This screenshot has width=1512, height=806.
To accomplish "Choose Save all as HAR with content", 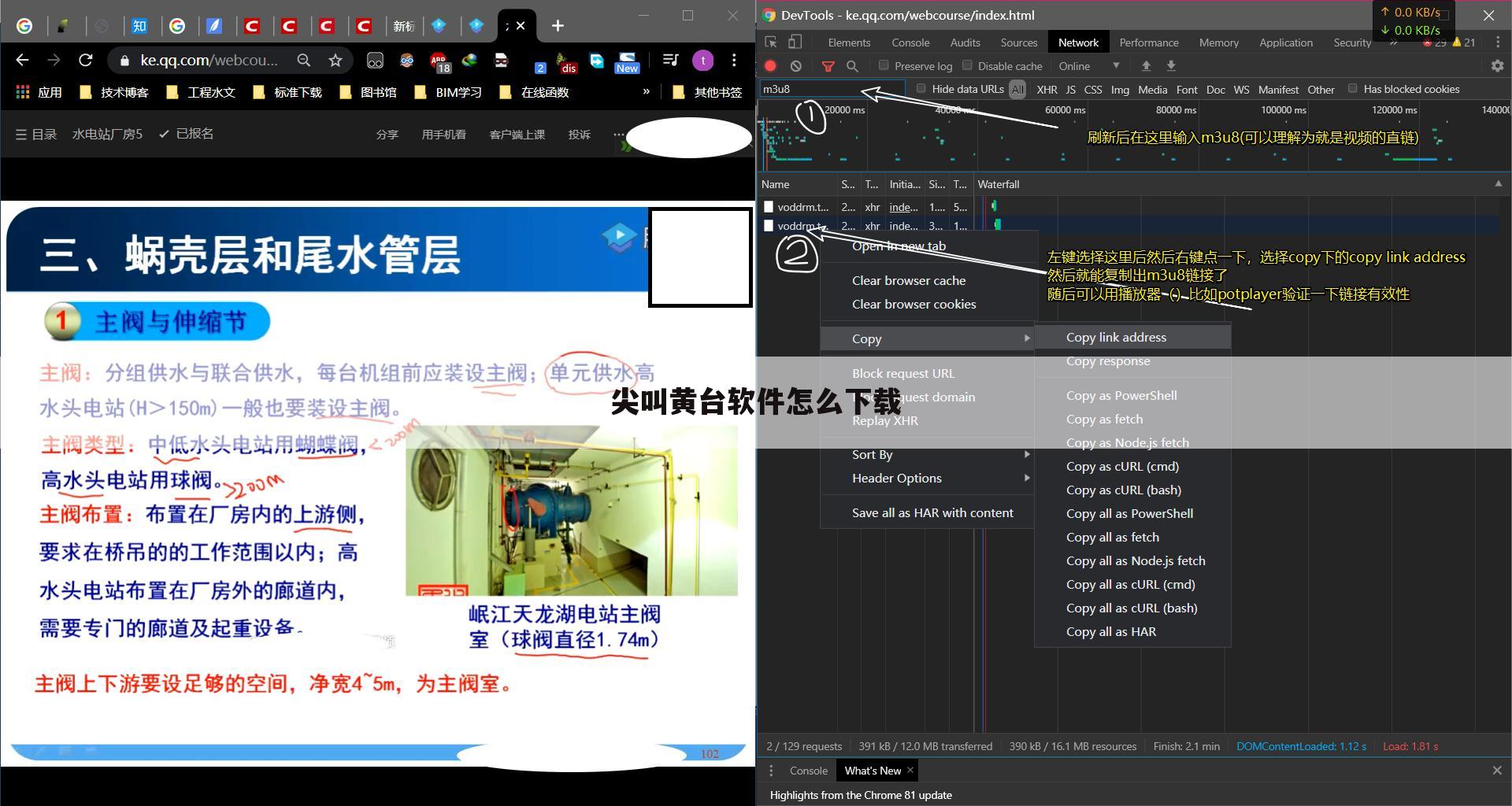I will 927,512.
